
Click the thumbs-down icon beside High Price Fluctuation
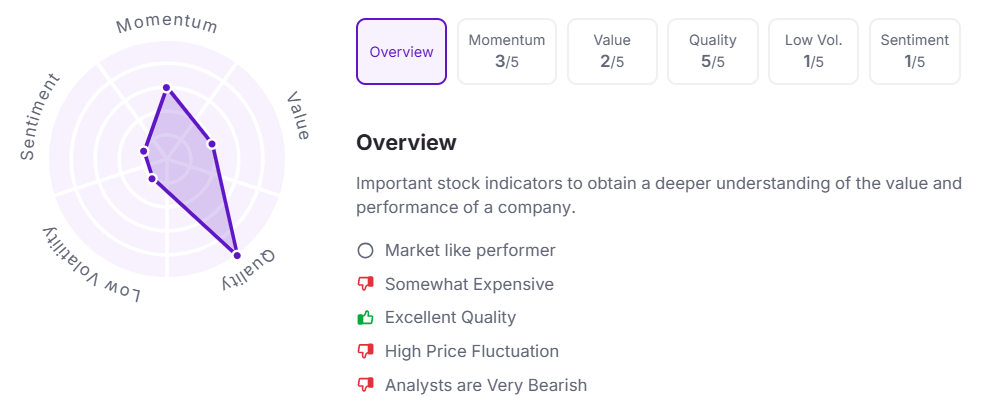365,352
